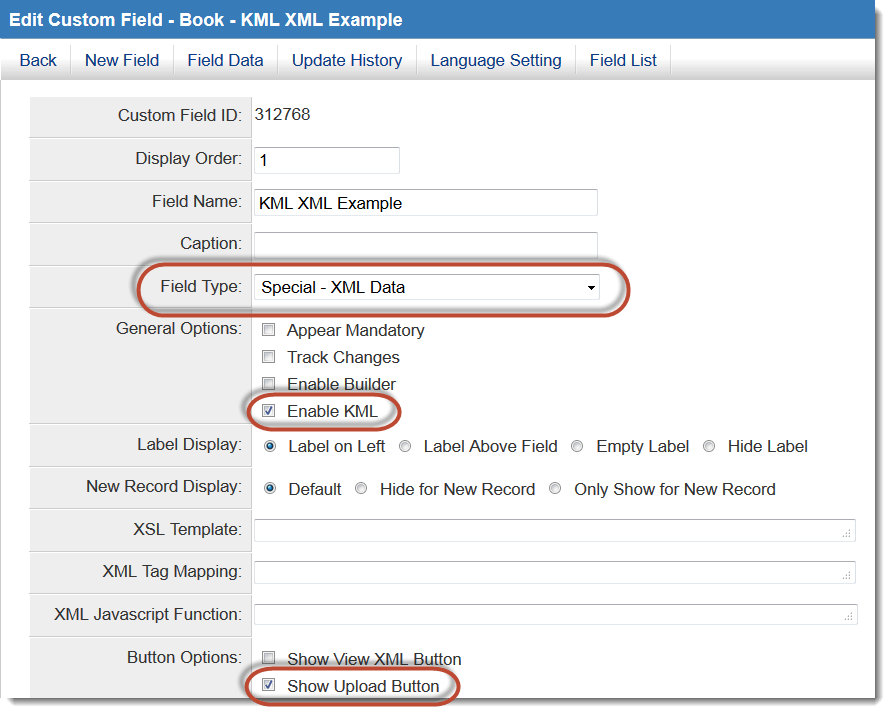
Task: Enable Track Changes
Action: [268, 357]
